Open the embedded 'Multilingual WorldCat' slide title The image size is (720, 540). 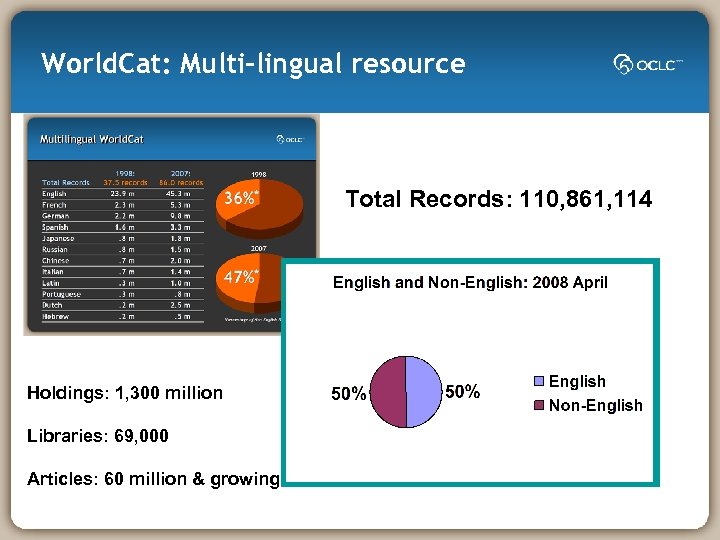(x=92, y=139)
